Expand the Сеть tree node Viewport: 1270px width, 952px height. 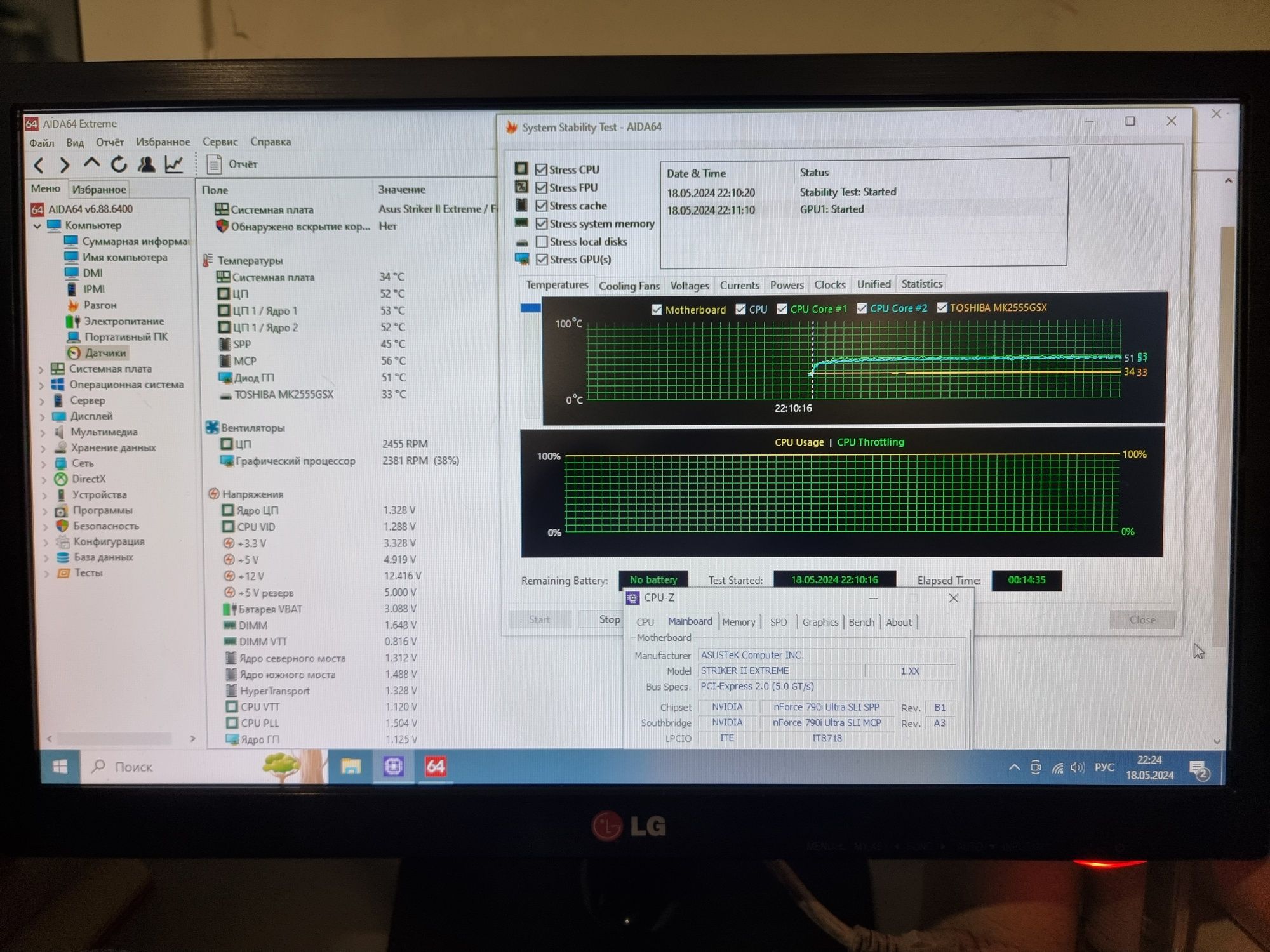click(44, 464)
